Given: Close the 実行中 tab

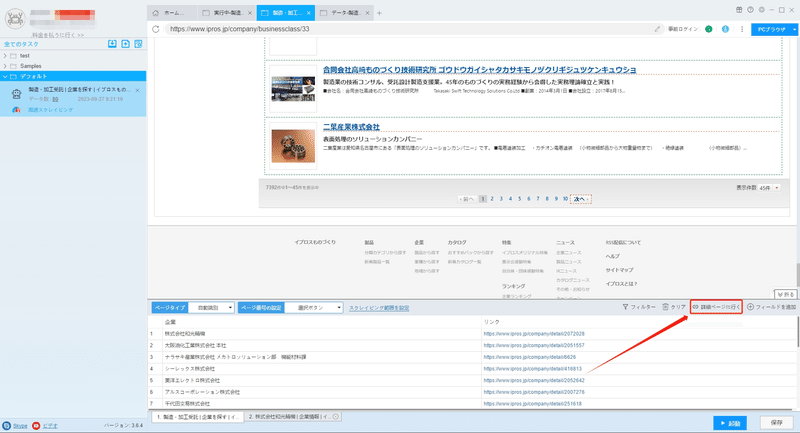Looking at the screenshot, I should coord(249,13).
